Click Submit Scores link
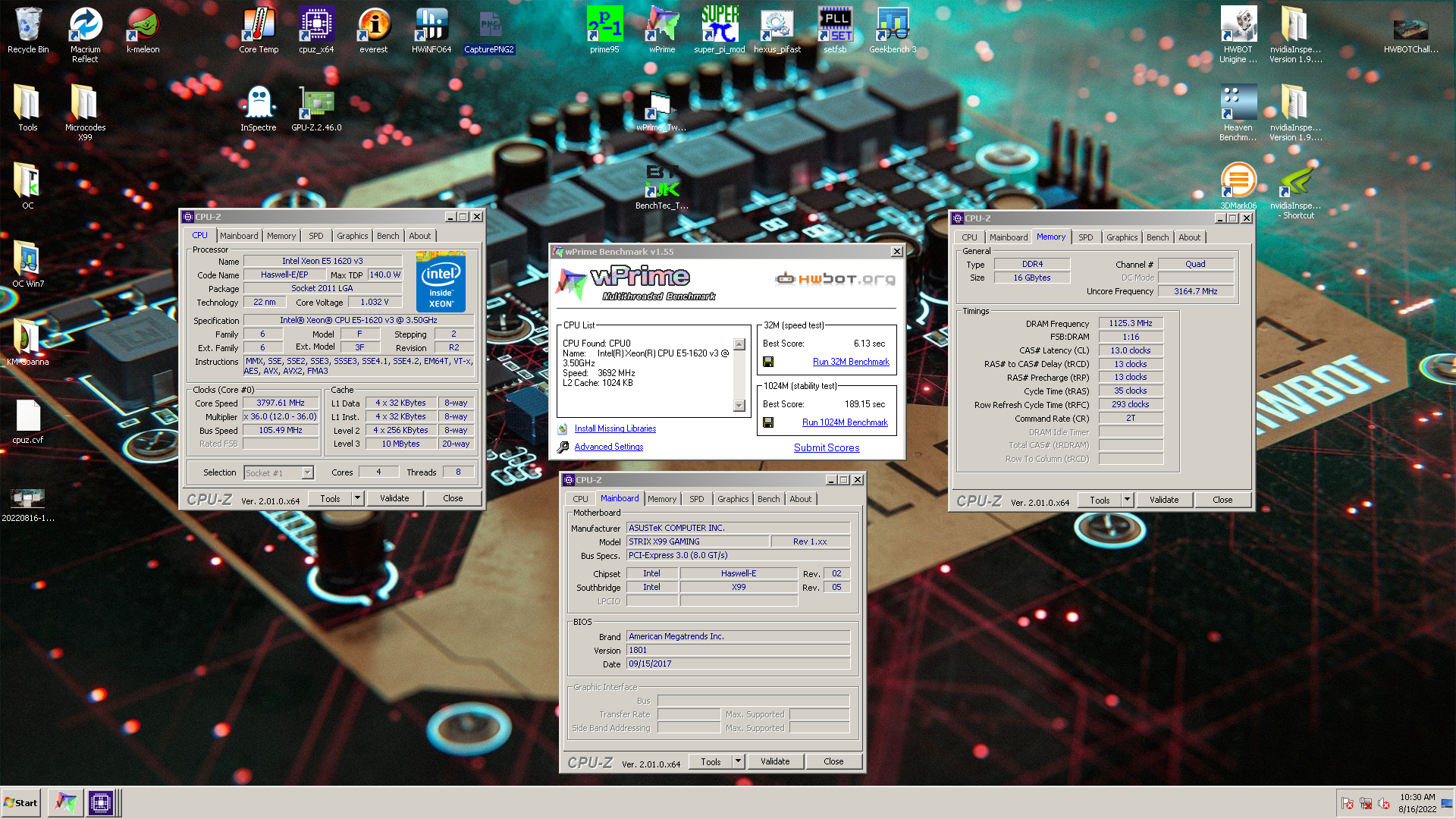This screenshot has height=819, width=1456. [x=827, y=447]
